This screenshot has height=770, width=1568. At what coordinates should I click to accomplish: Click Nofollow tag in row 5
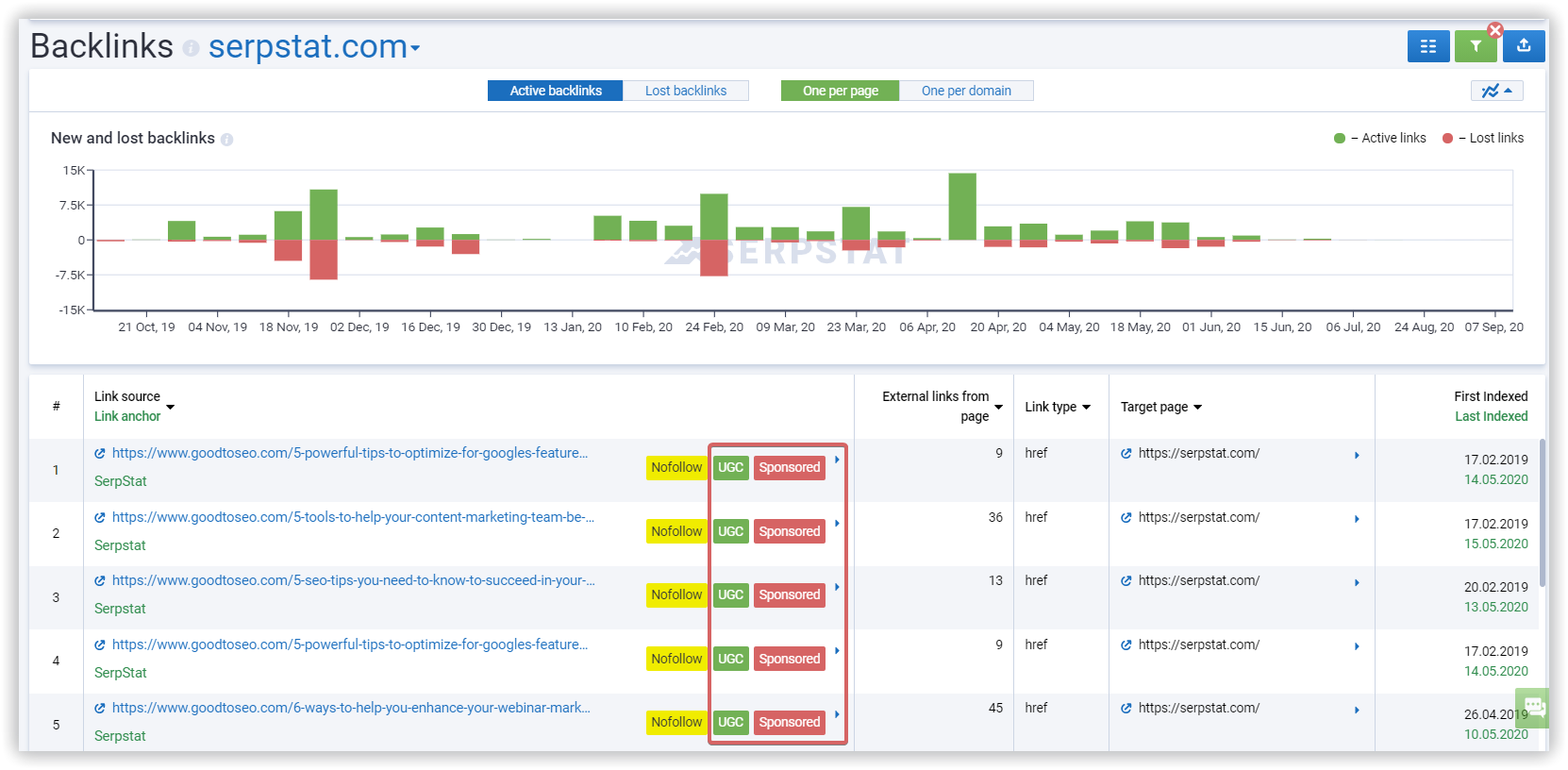tap(676, 723)
